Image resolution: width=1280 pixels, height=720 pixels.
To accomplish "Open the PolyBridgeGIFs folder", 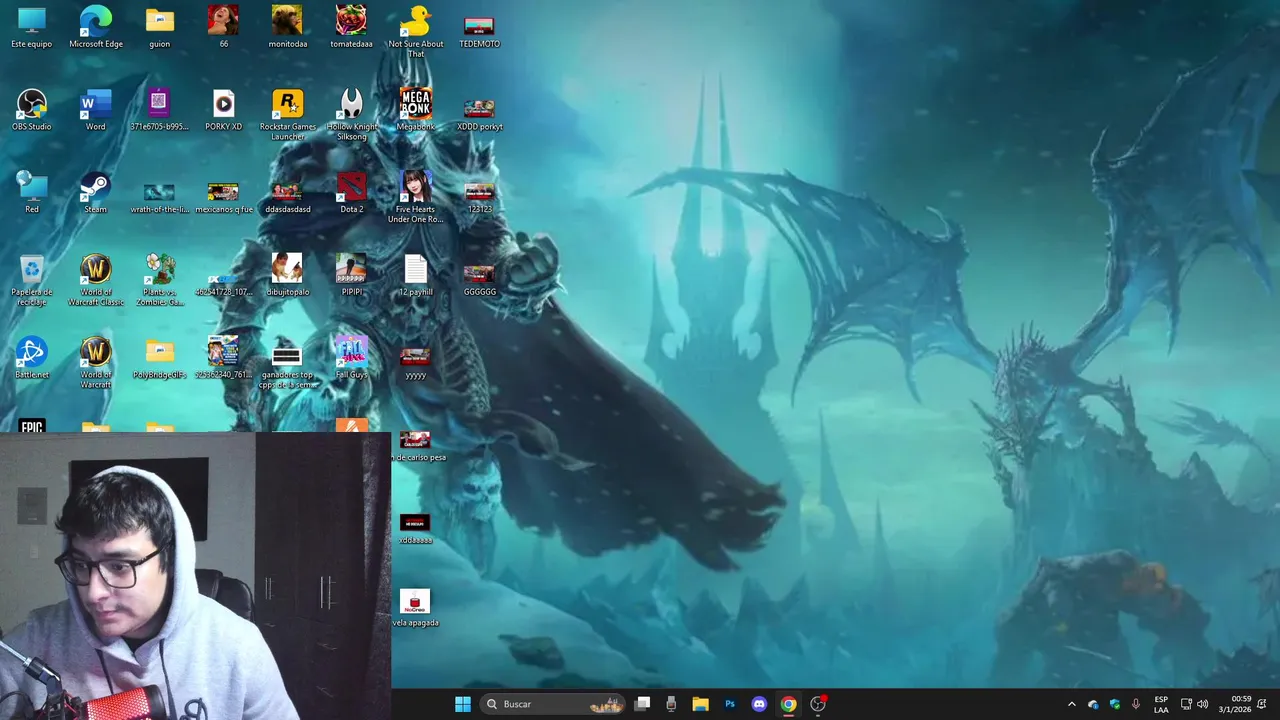I will (x=159, y=359).
